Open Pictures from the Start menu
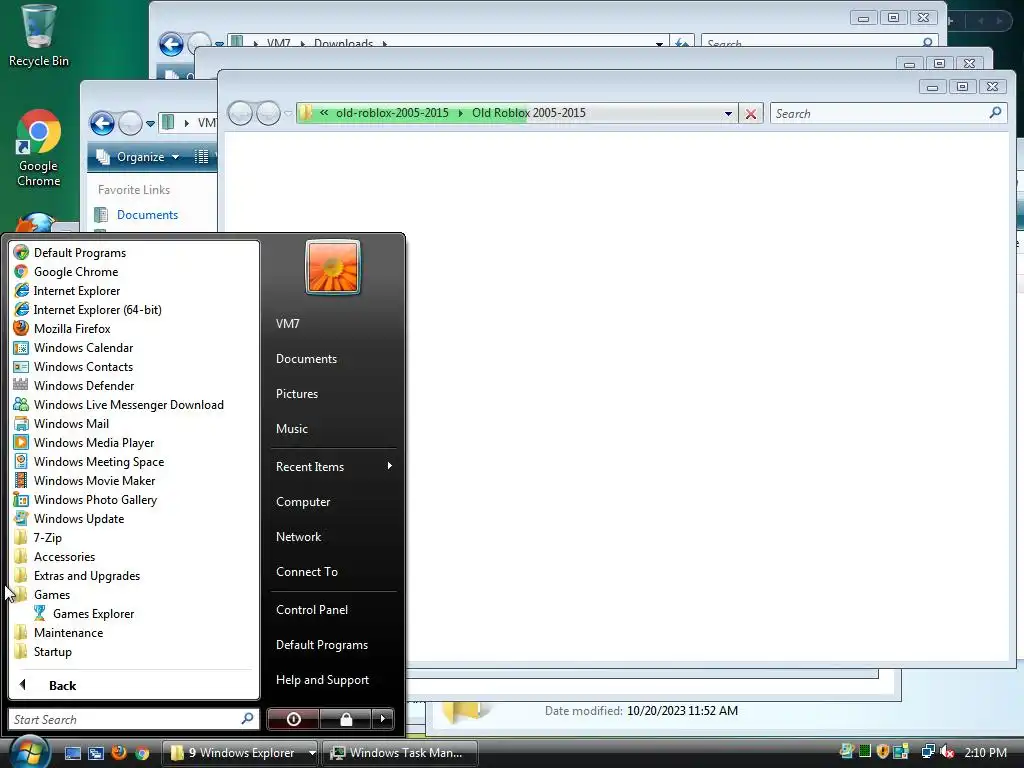The width and height of the screenshot is (1024, 768). point(296,394)
